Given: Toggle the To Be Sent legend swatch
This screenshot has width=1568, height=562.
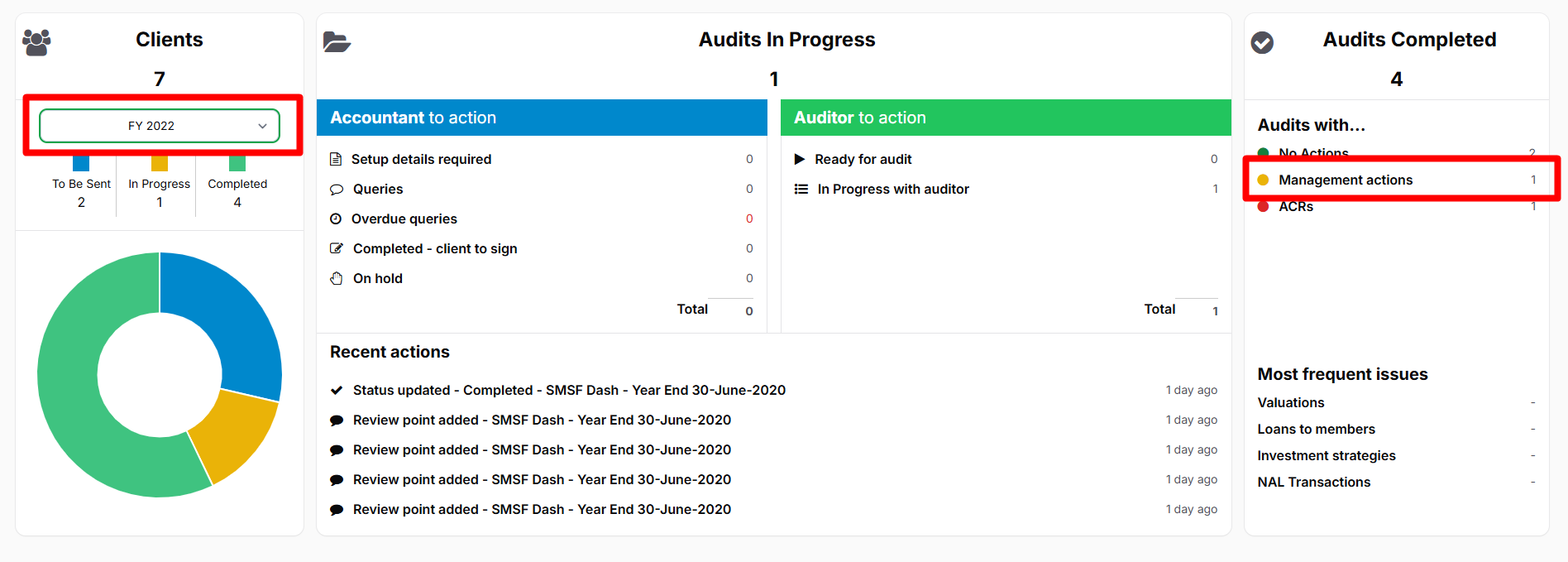Looking at the screenshot, I should click(x=81, y=164).
